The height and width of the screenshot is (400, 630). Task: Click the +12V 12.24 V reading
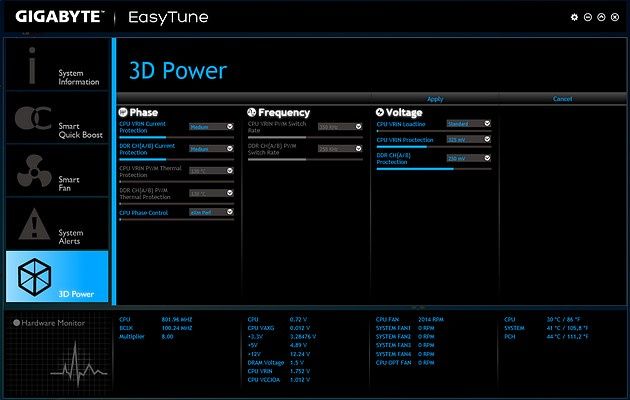[x=300, y=354]
